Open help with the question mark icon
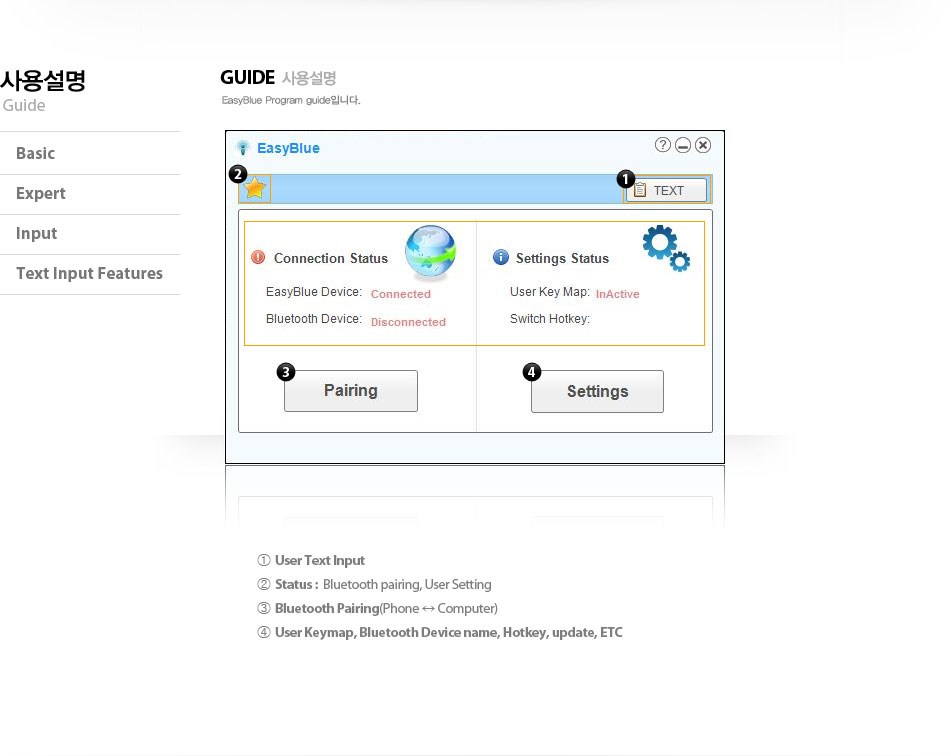Image resolution: width=951 pixels, height=756 pixels. coord(663,145)
